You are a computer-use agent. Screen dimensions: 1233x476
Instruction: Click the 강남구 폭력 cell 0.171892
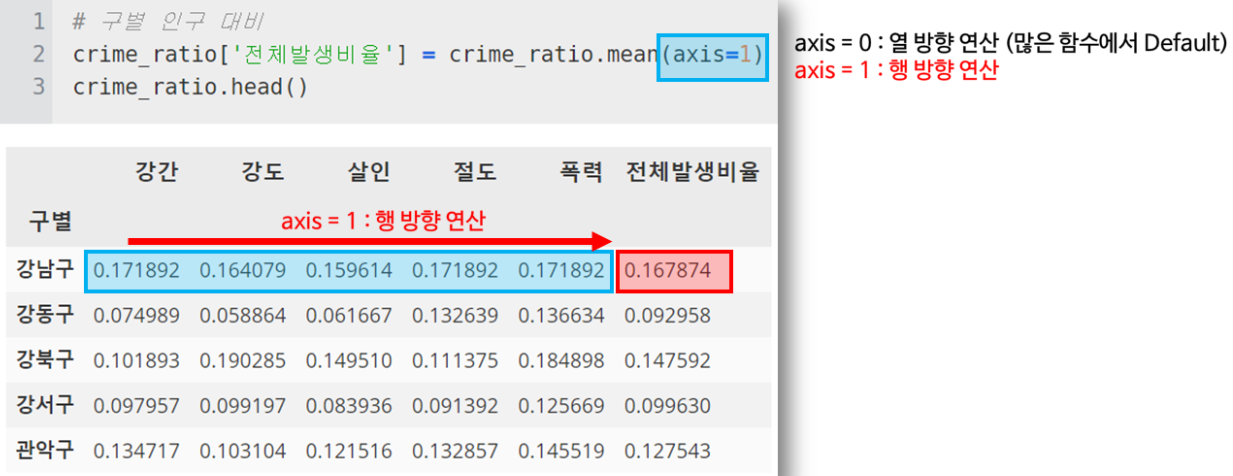(561, 271)
